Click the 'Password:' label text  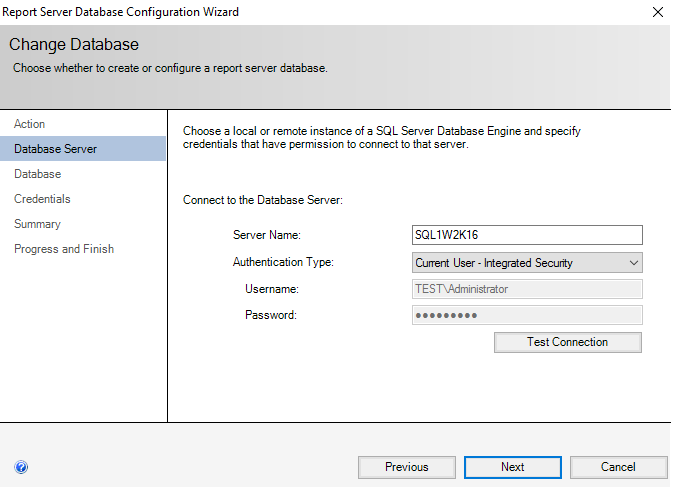(x=271, y=315)
